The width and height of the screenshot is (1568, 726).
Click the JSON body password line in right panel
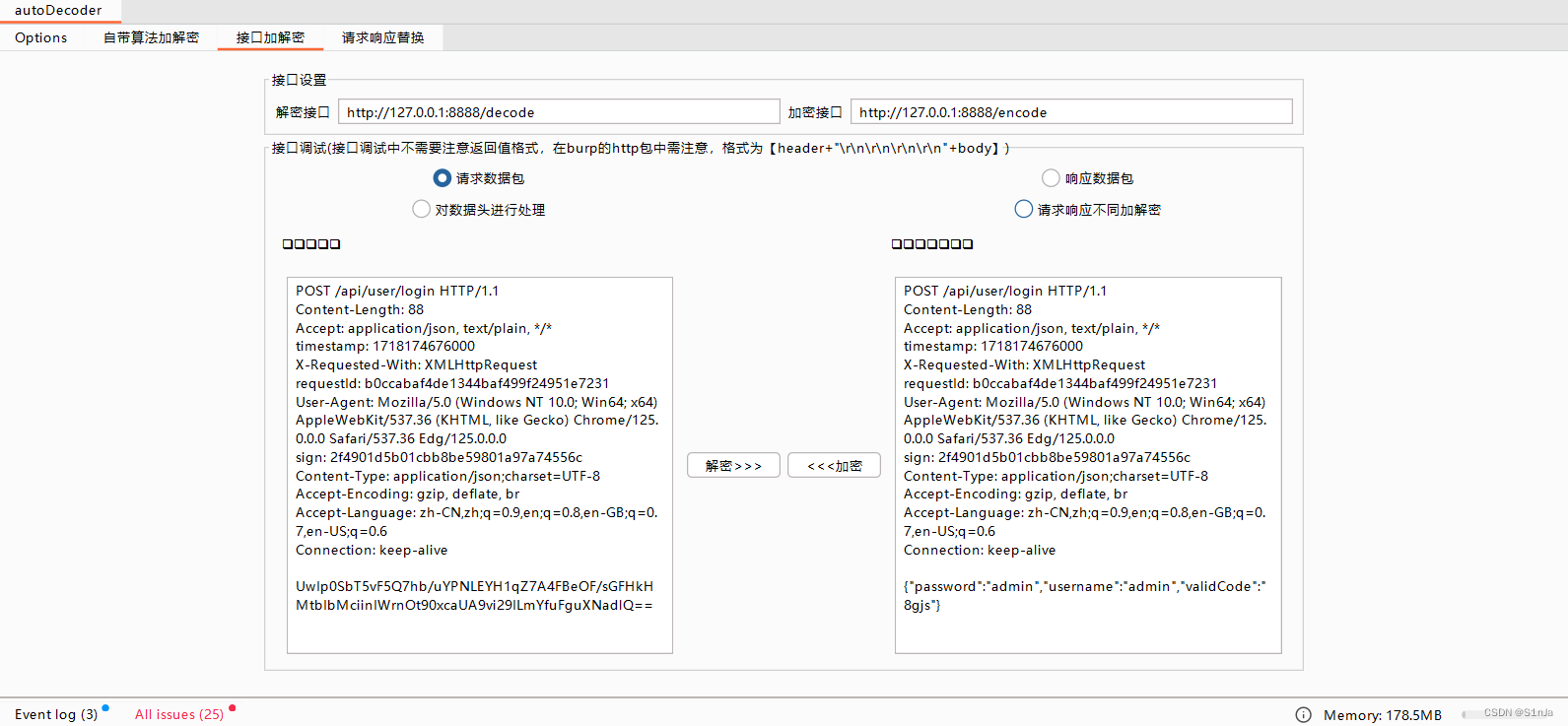coord(1085,595)
